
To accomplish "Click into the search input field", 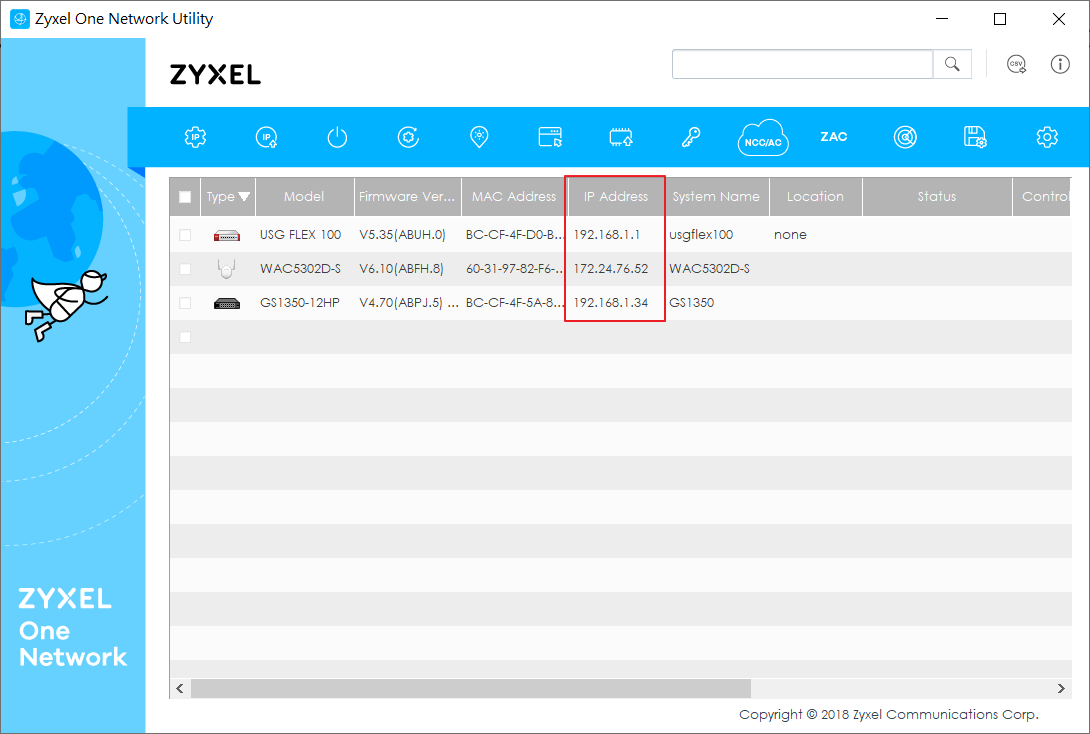I will (x=802, y=64).
